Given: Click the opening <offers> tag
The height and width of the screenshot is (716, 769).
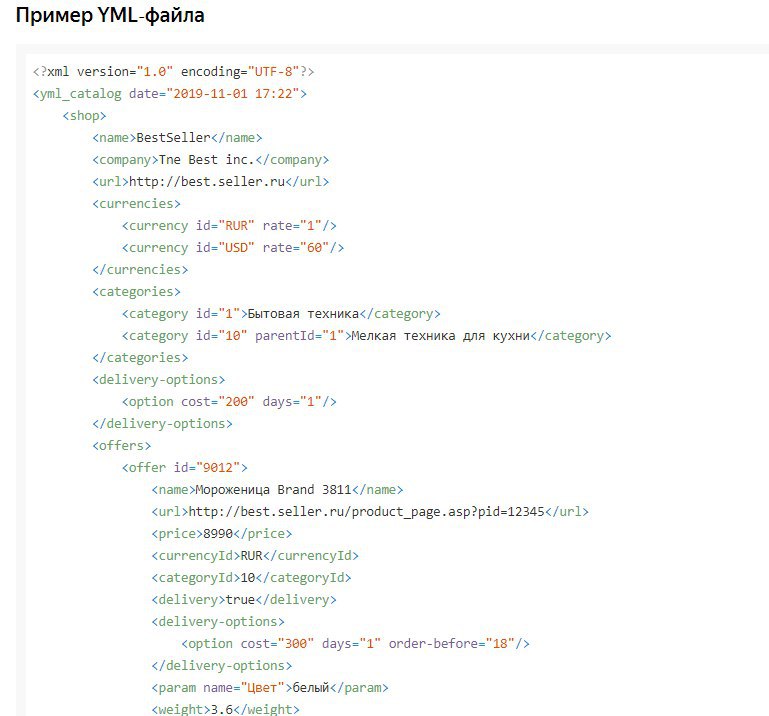Looking at the screenshot, I should 122,446.
